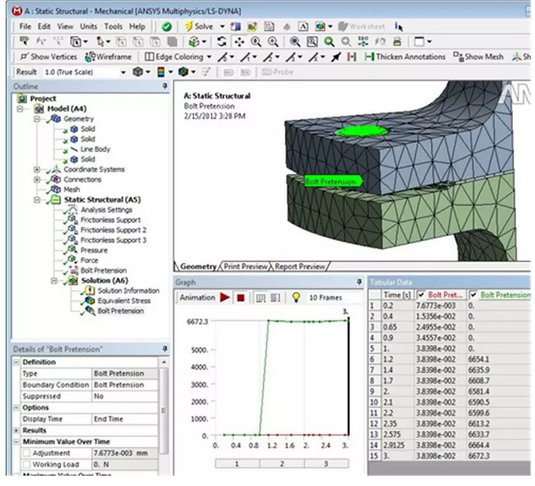The width and height of the screenshot is (535, 486).
Task: Click the Worksheet button
Action: pos(362,27)
